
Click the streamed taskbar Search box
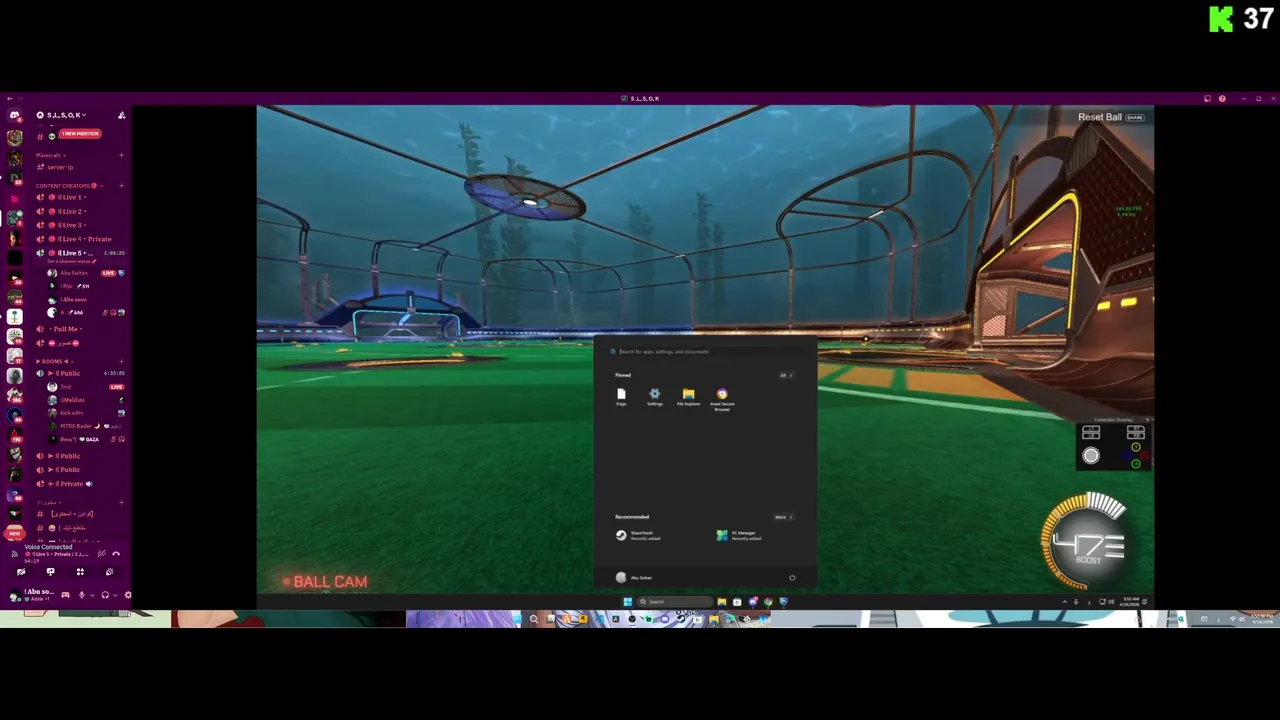point(675,602)
